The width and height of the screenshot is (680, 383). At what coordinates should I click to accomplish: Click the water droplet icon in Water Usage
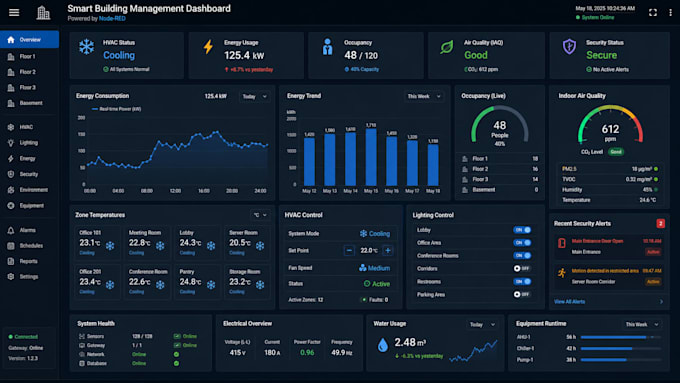[382, 345]
